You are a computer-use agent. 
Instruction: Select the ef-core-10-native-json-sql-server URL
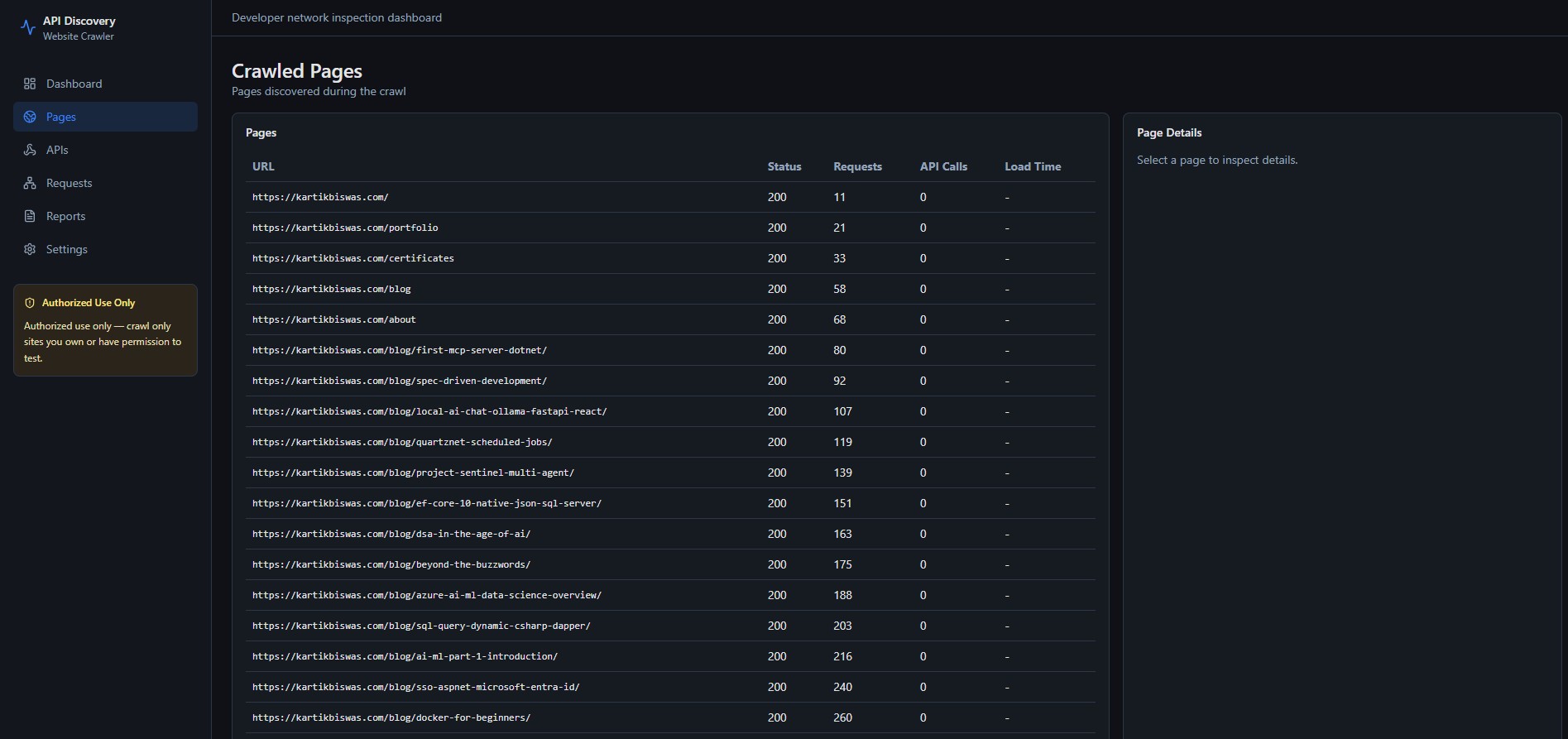pos(427,503)
